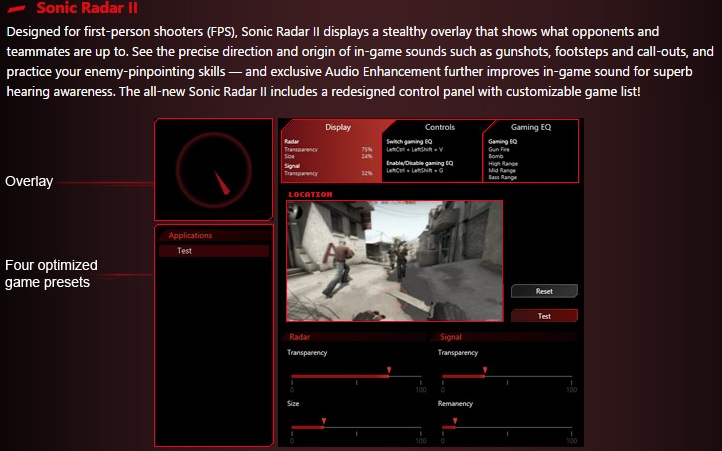Screen dimensions: 722x451
Task: Click the Signal Transparency 32% value
Action: pos(367,173)
